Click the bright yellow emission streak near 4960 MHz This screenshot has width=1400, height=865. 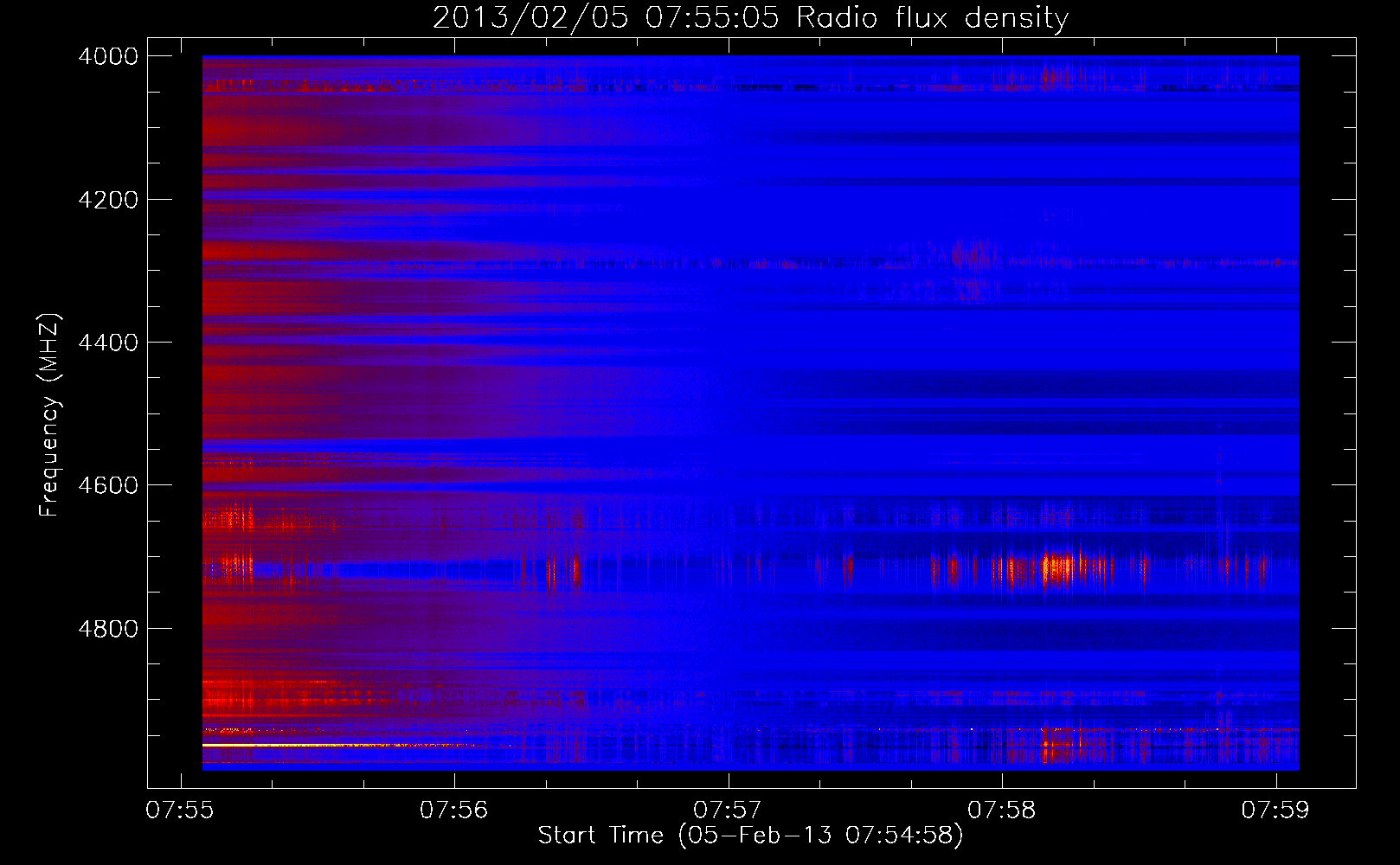click(x=337, y=745)
